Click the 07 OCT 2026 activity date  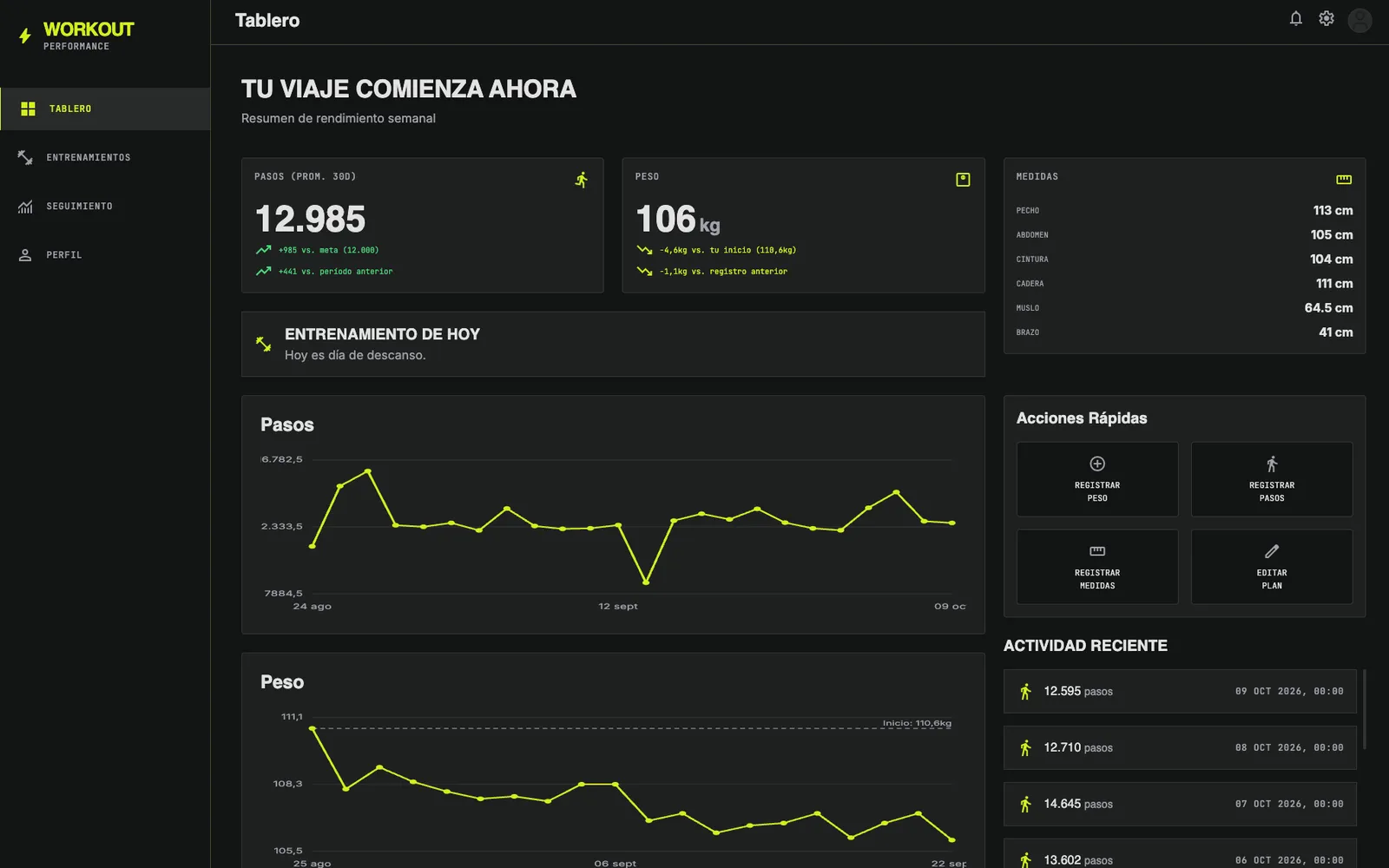pyautogui.click(x=1289, y=804)
